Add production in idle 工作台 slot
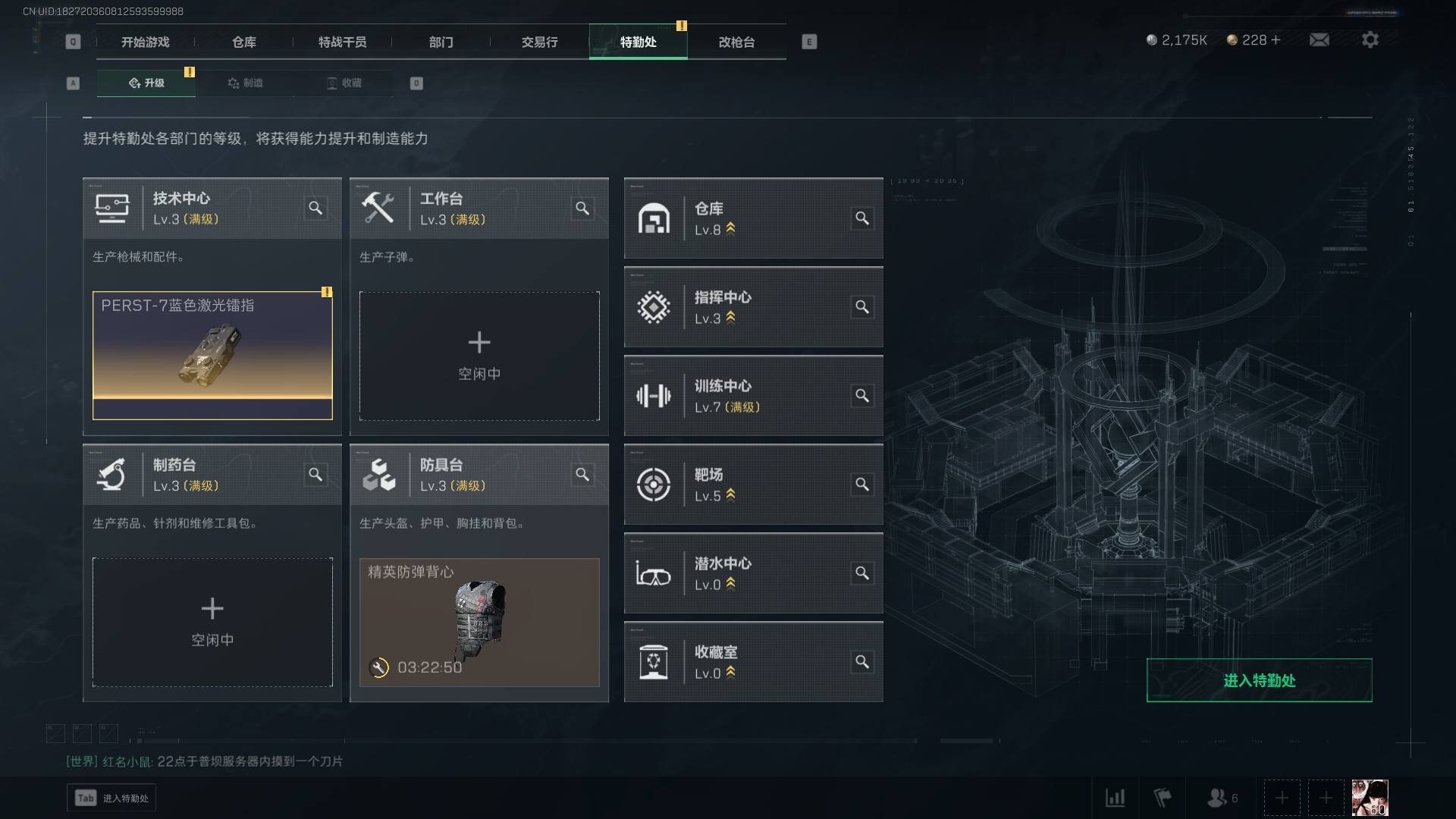This screenshot has width=1456, height=819. [x=479, y=356]
